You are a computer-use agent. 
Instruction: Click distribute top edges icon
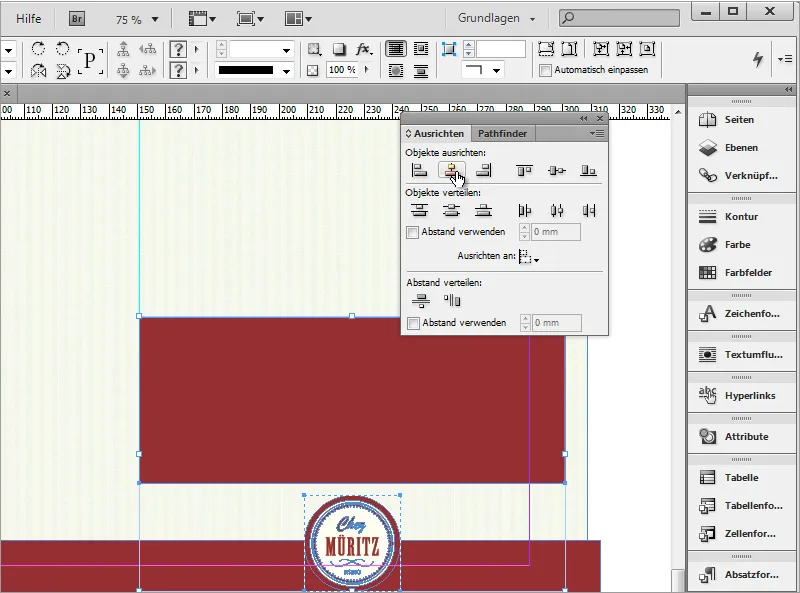(x=419, y=210)
